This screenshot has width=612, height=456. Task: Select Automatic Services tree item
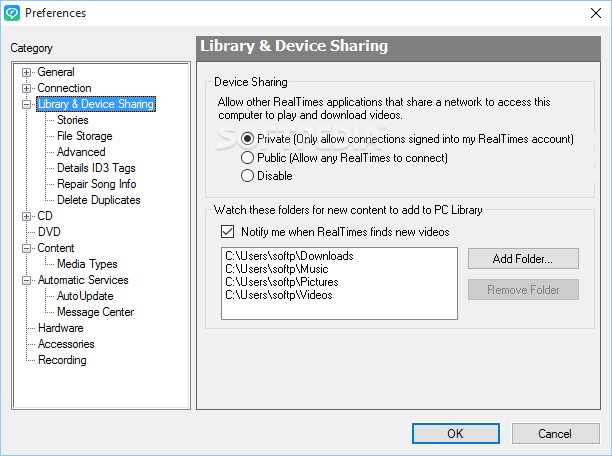pos(83,280)
